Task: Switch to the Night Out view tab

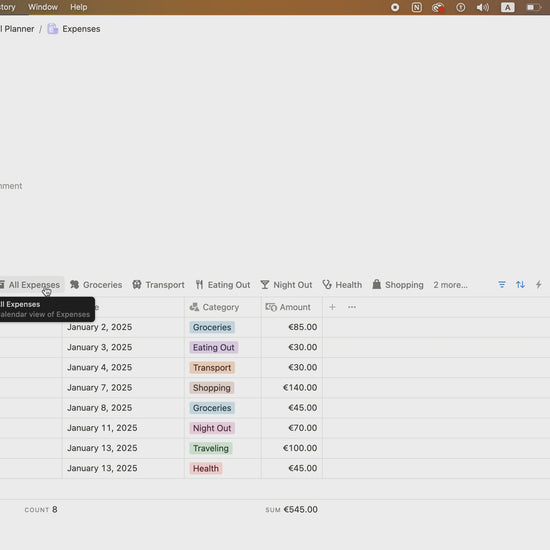Action: 286,285
